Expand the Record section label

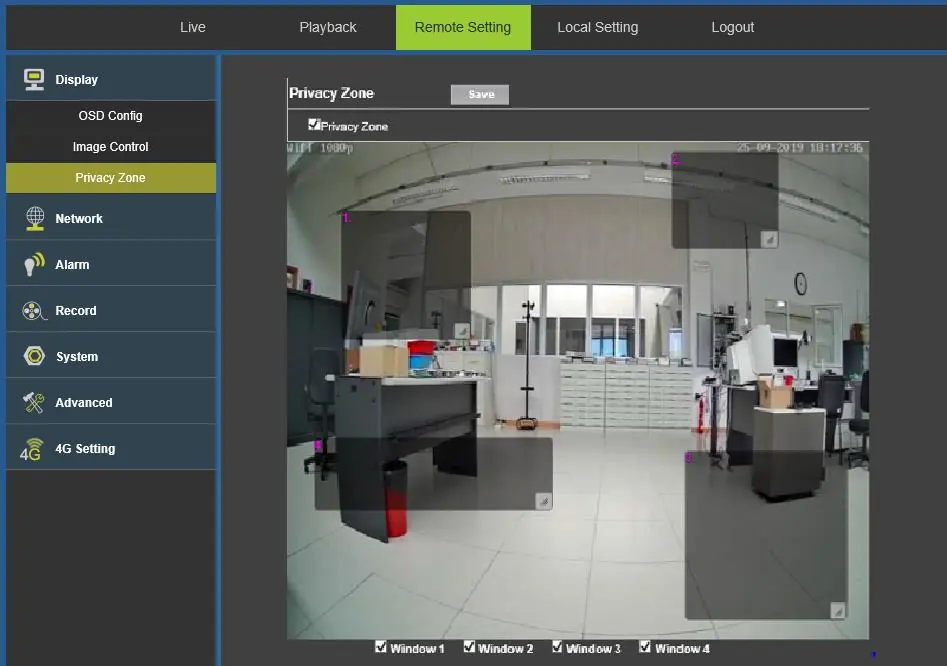(x=75, y=310)
